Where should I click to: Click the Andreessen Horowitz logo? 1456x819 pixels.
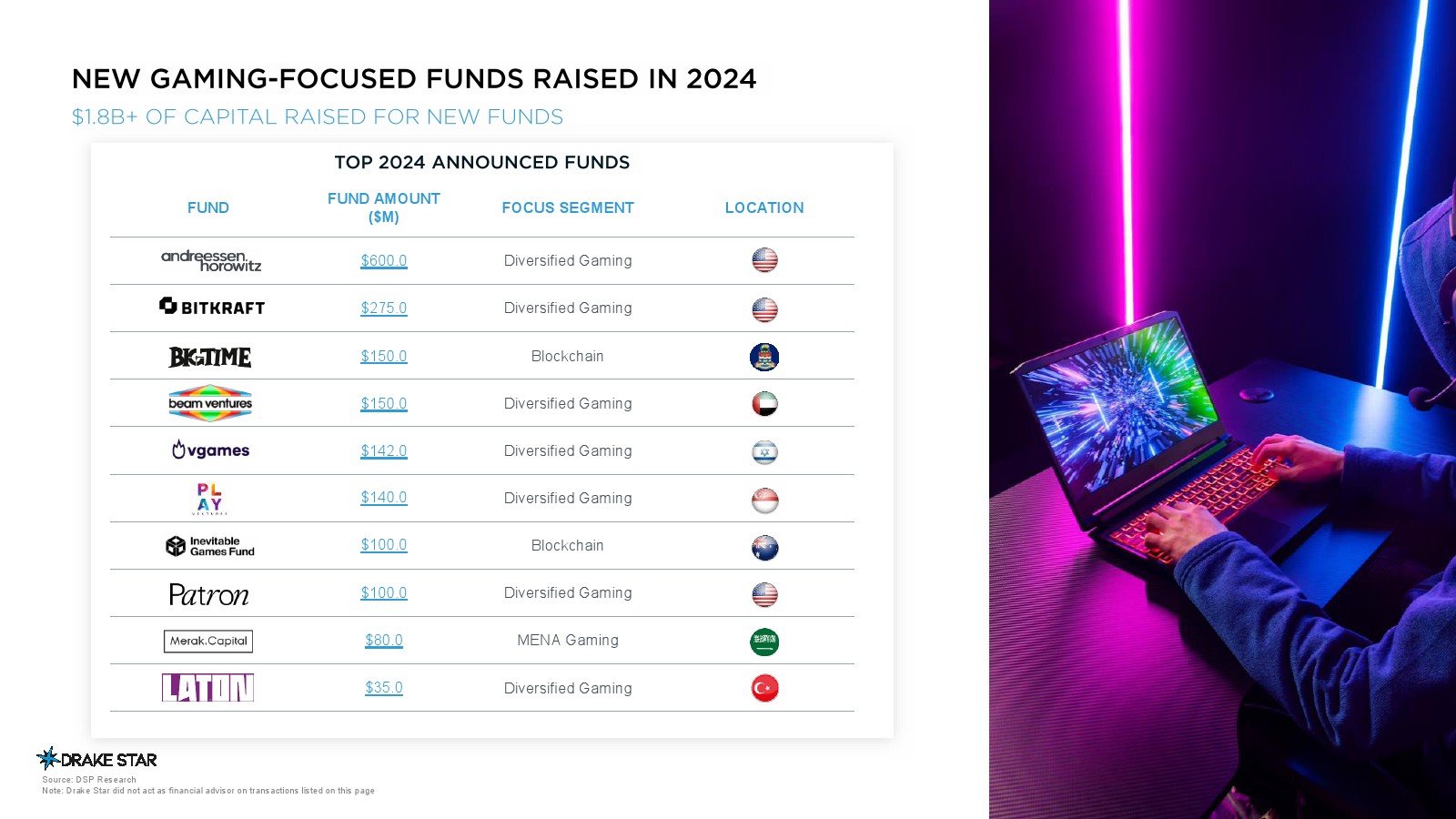pyautogui.click(x=211, y=261)
